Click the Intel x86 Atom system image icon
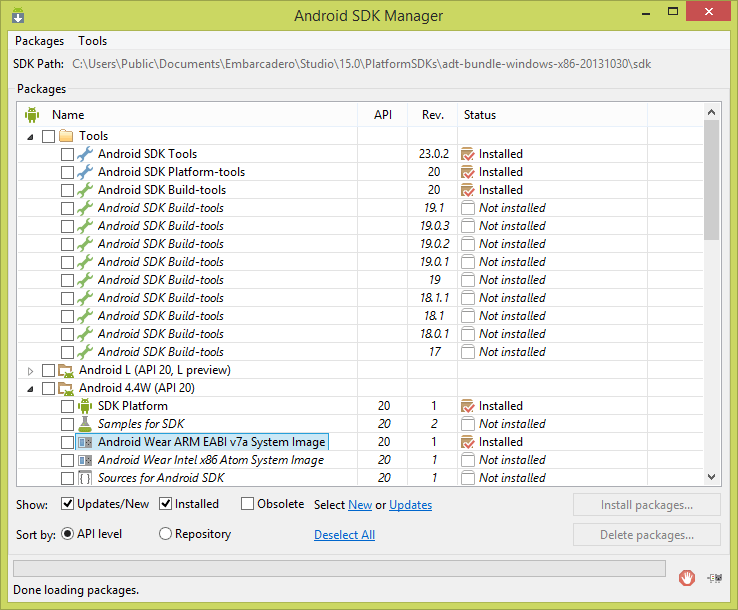The image size is (738, 610). (85, 460)
